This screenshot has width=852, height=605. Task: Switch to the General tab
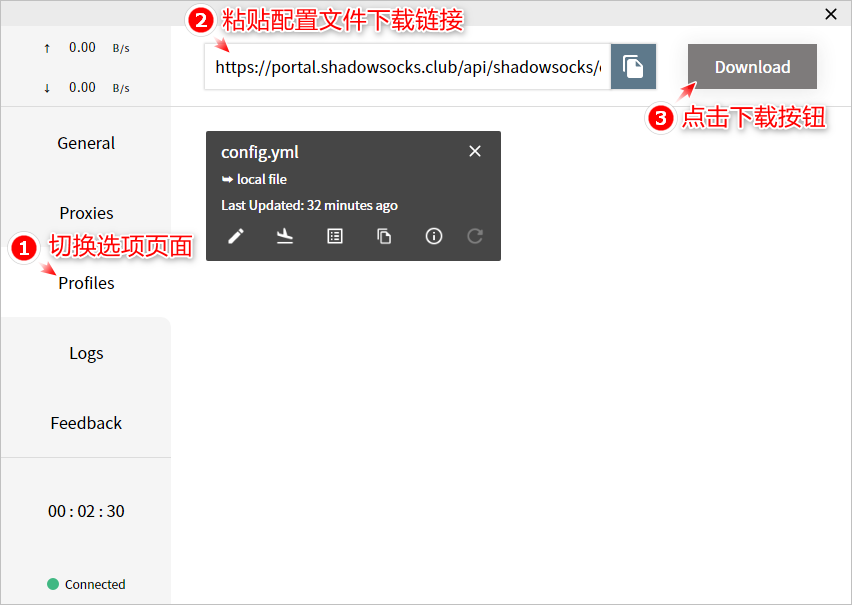tap(86, 143)
